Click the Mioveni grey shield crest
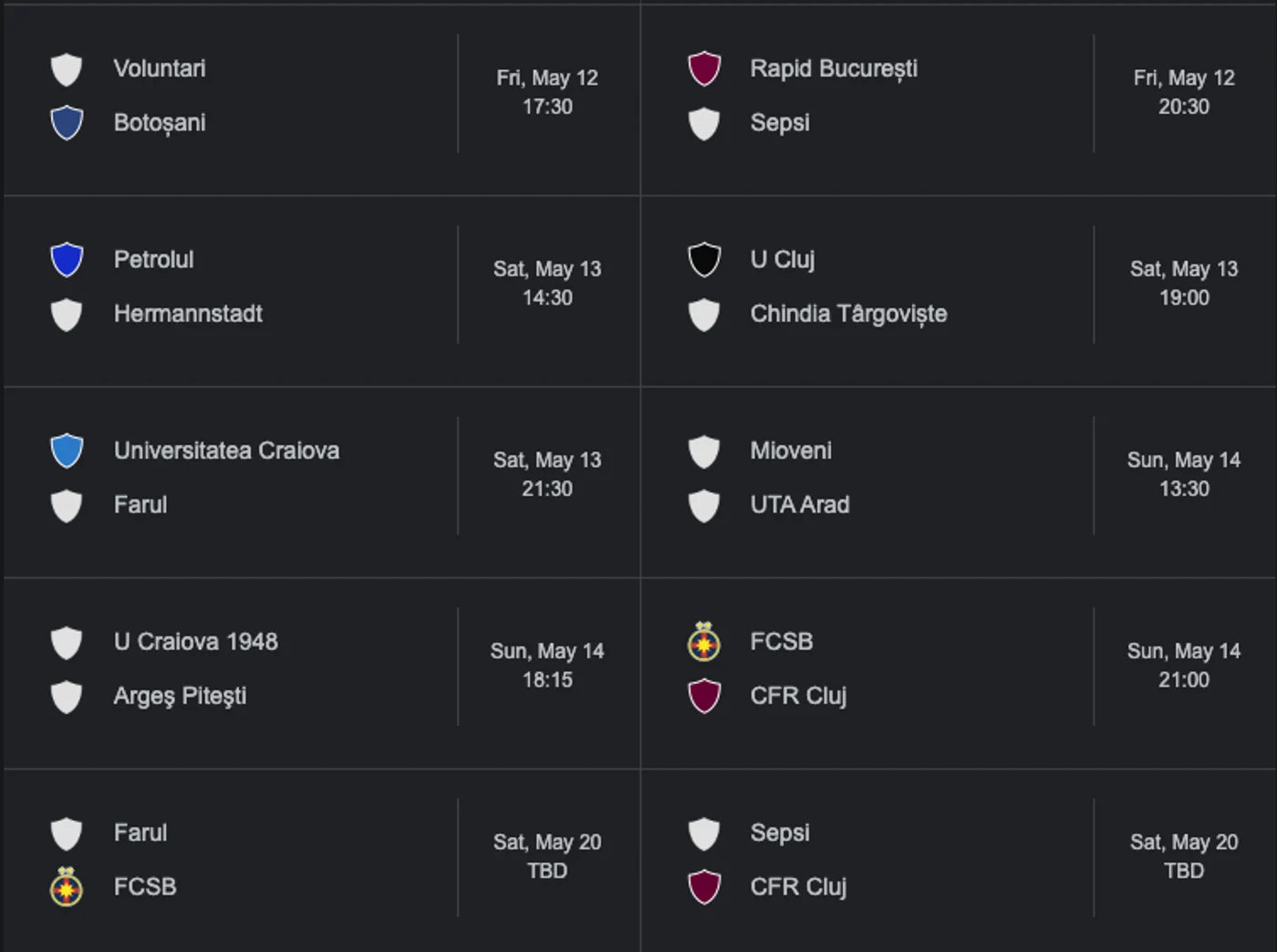 click(x=703, y=450)
